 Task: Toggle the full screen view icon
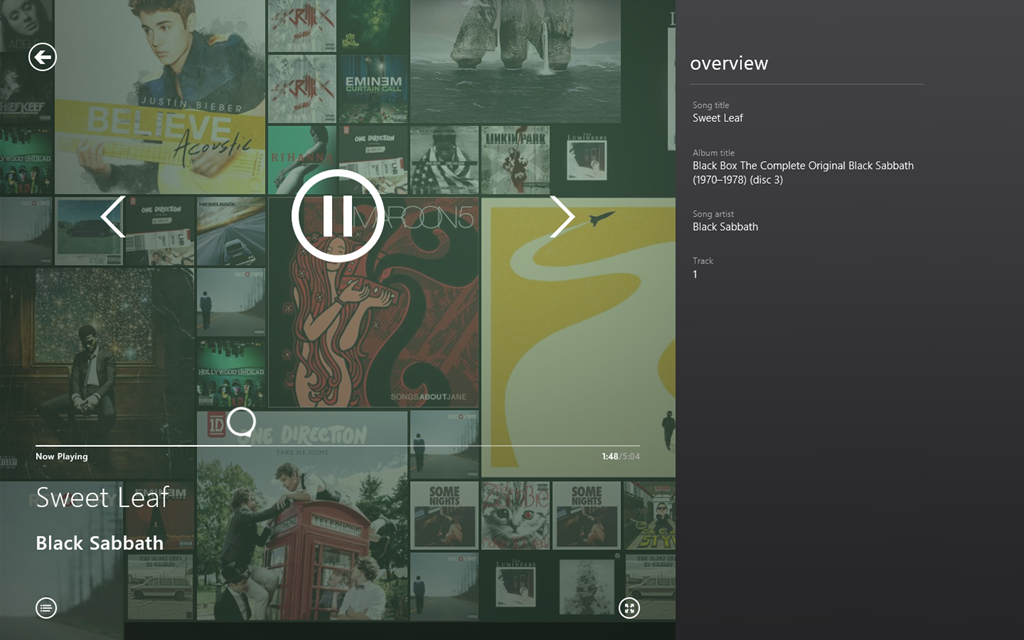click(629, 608)
